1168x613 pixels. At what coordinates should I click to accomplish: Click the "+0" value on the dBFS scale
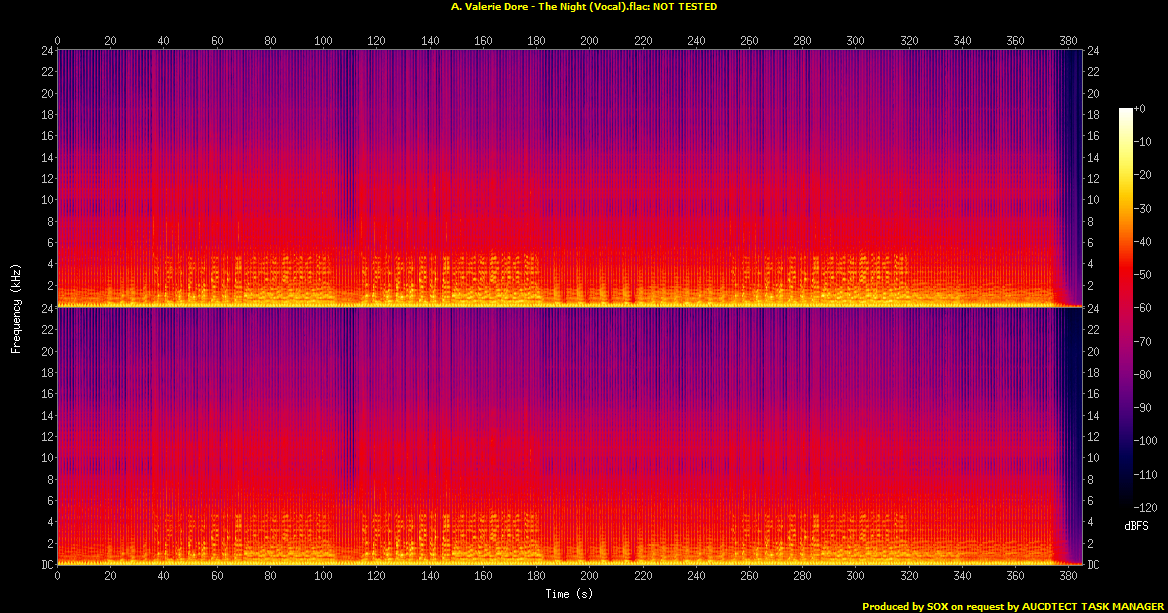click(1140, 109)
